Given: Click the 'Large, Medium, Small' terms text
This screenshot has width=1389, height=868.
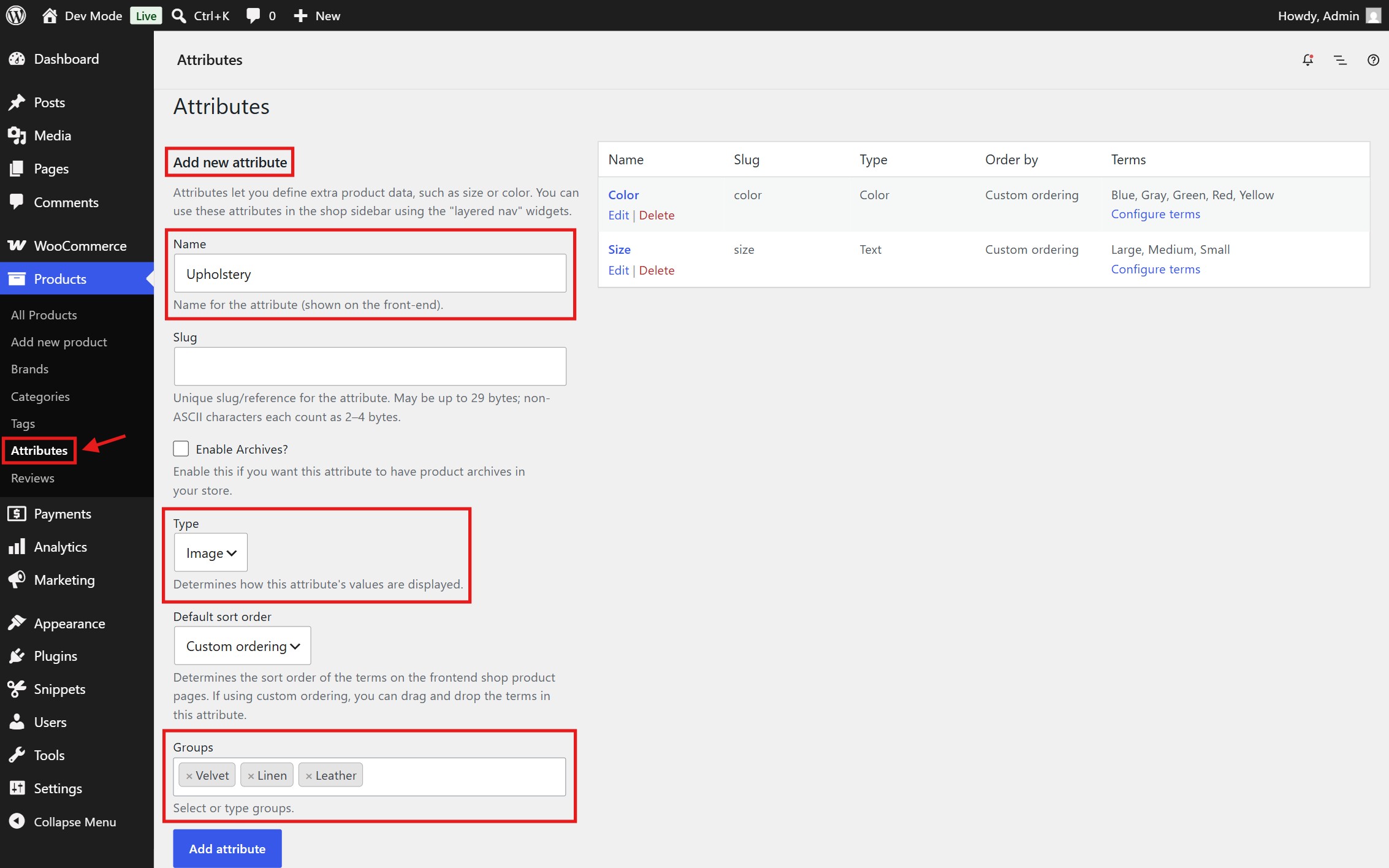Looking at the screenshot, I should tap(1170, 249).
